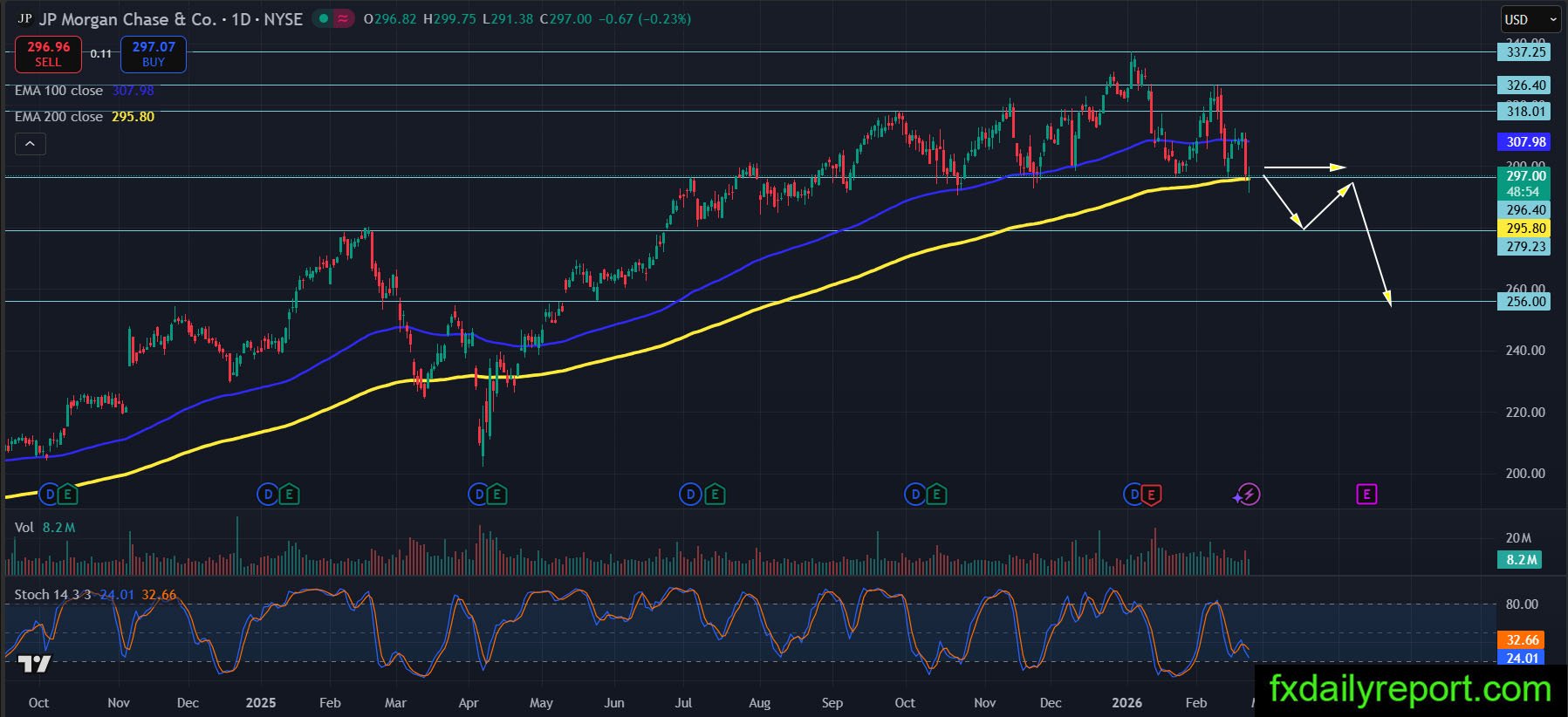
Task: Collapse the indicator legend with the chevron
Action: [x=30, y=144]
